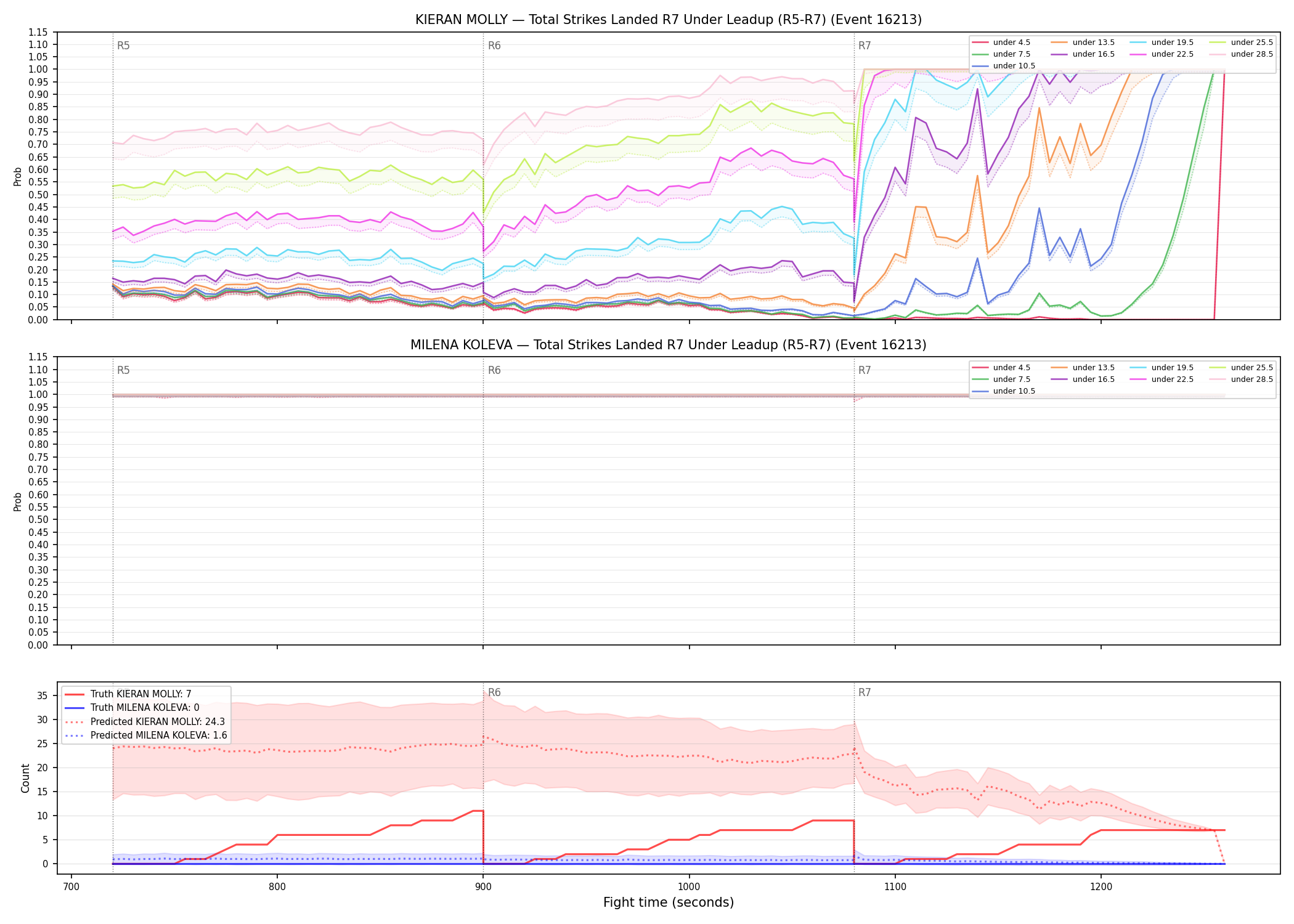Image resolution: width=1294 pixels, height=924 pixels.
Task: Select 'under 10.5' in Kieran Molly legend
Action: click(1004, 66)
